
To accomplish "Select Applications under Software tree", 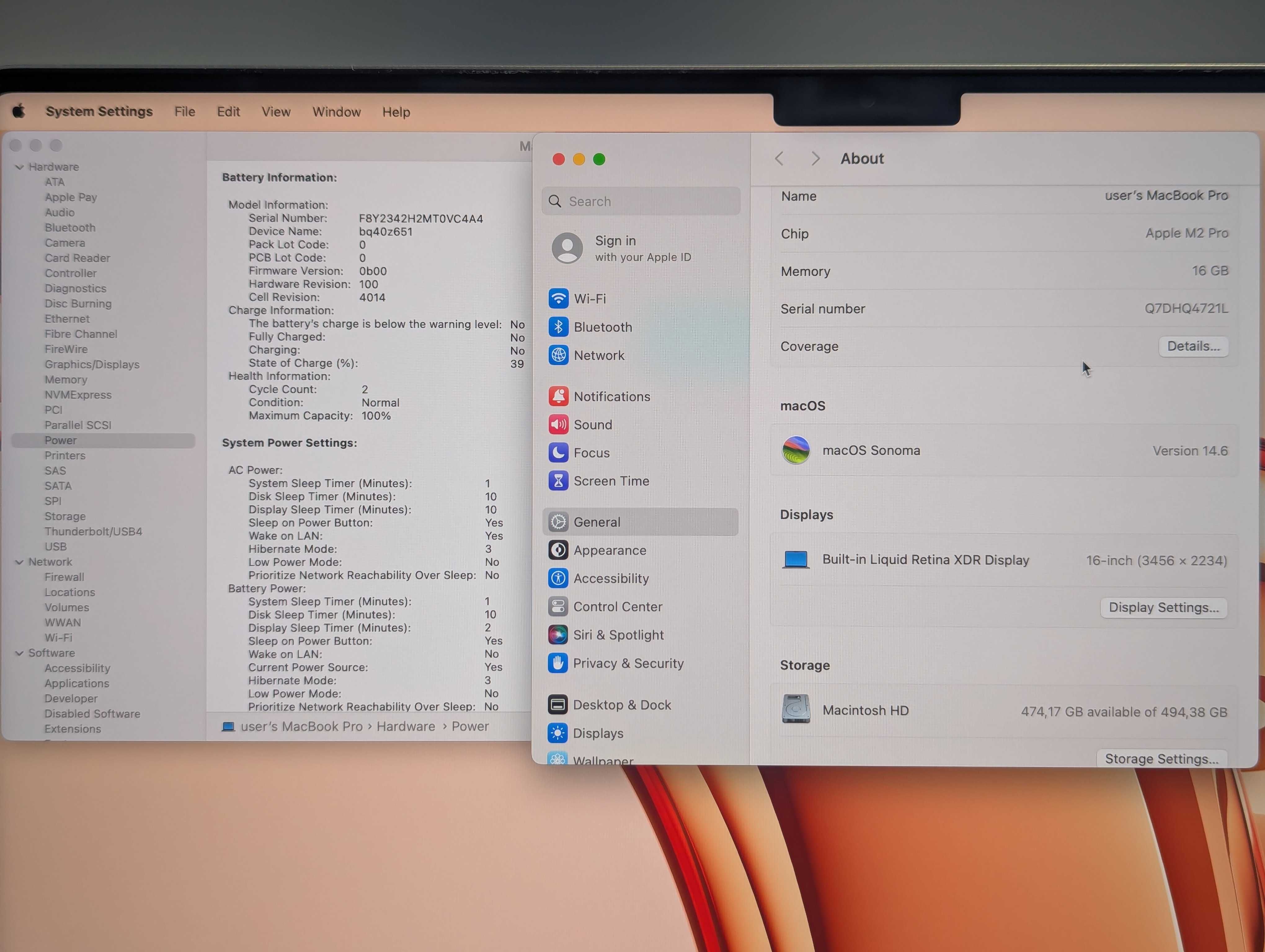I will click(x=77, y=683).
